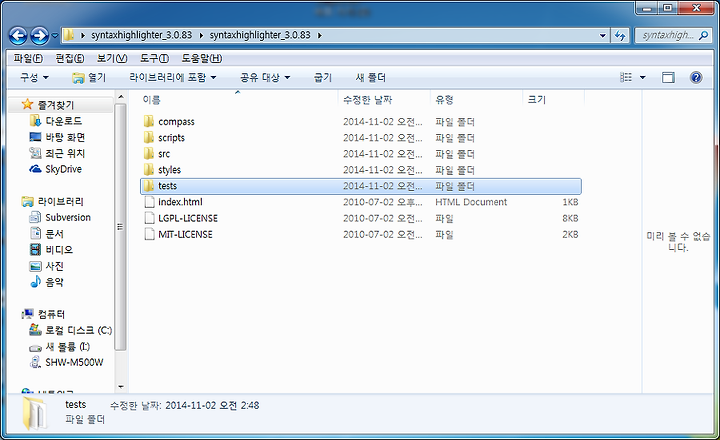Select 컴퓨터 in the navigation pane

coord(51,314)
